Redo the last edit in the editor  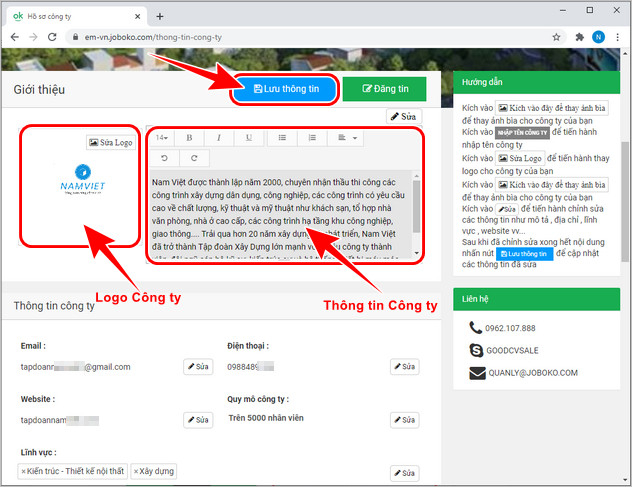[x=193, y=158]
